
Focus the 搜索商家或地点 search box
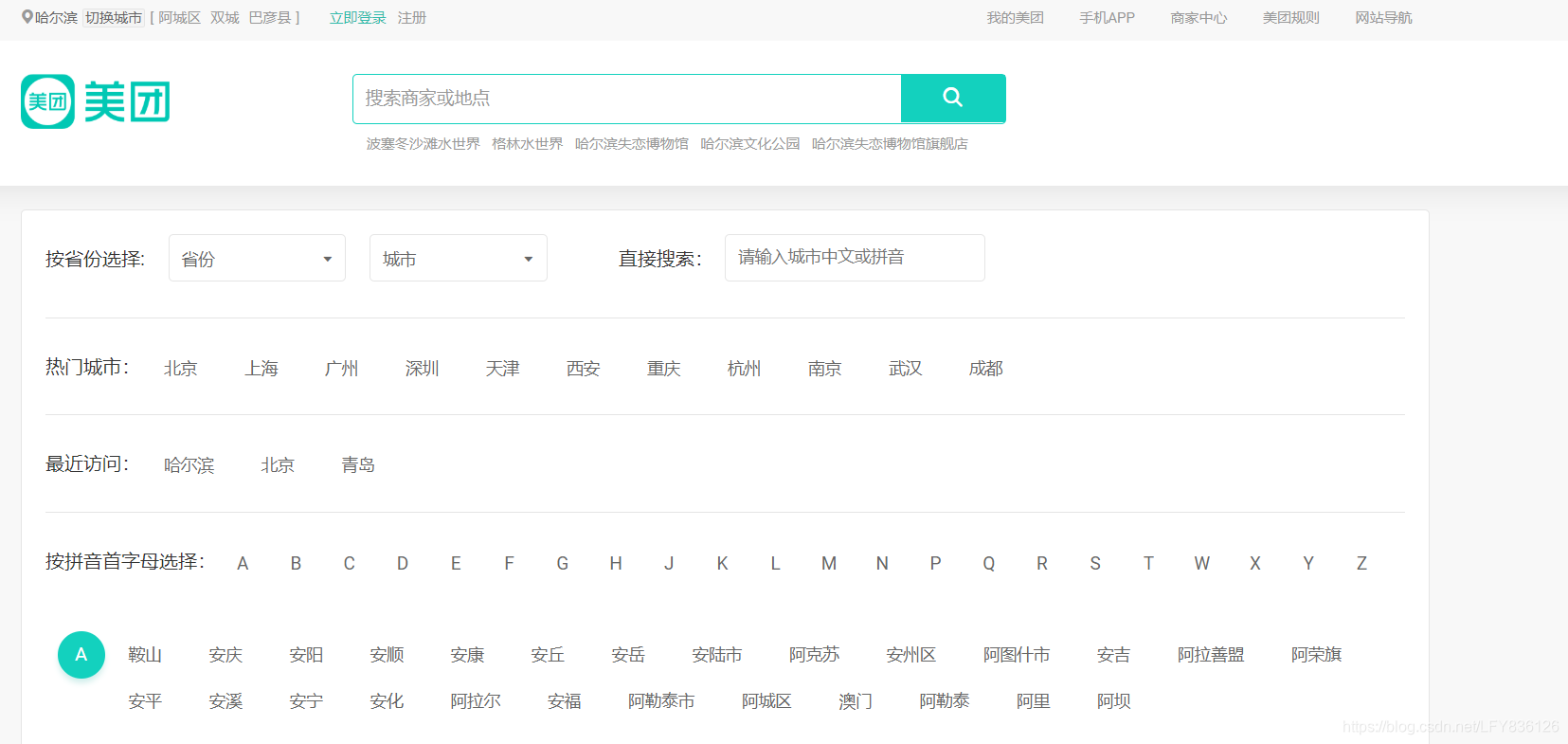tap(626, 99)
